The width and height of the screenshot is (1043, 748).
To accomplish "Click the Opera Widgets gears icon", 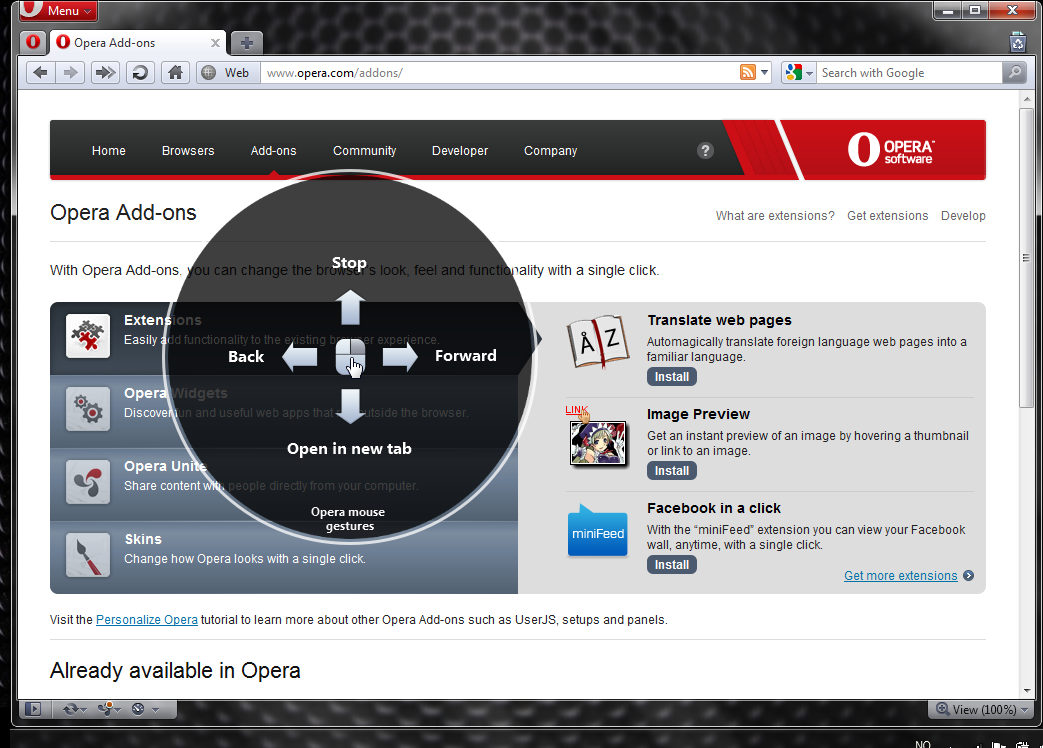I will coord(88,409).
